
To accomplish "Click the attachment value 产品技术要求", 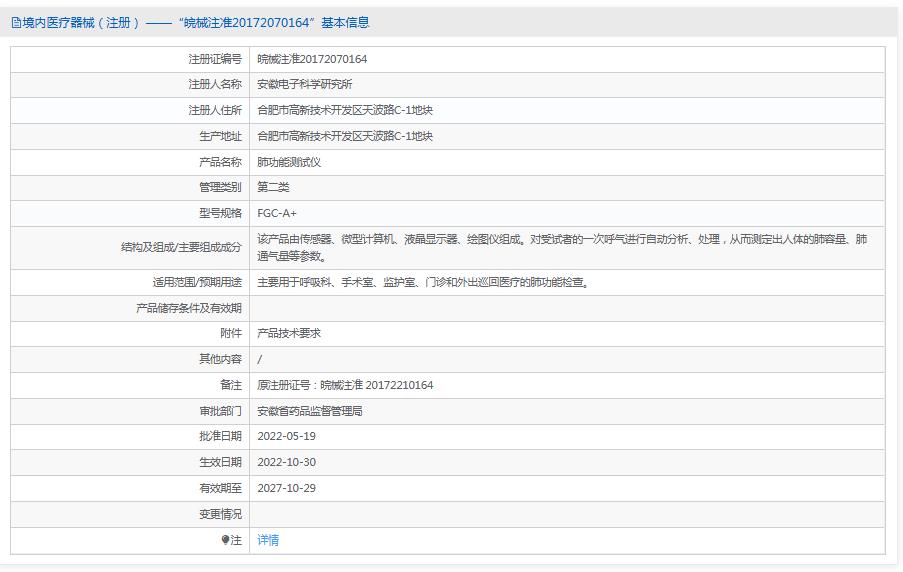I will point(289,333).
